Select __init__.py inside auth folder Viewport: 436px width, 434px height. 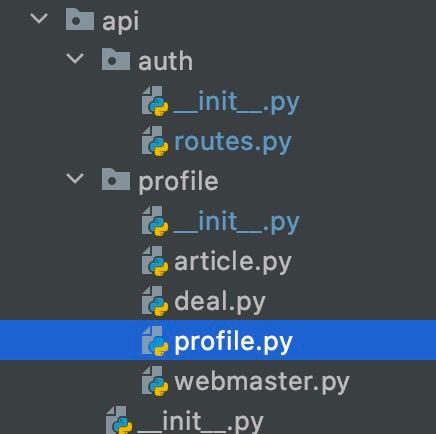[236, 103]
